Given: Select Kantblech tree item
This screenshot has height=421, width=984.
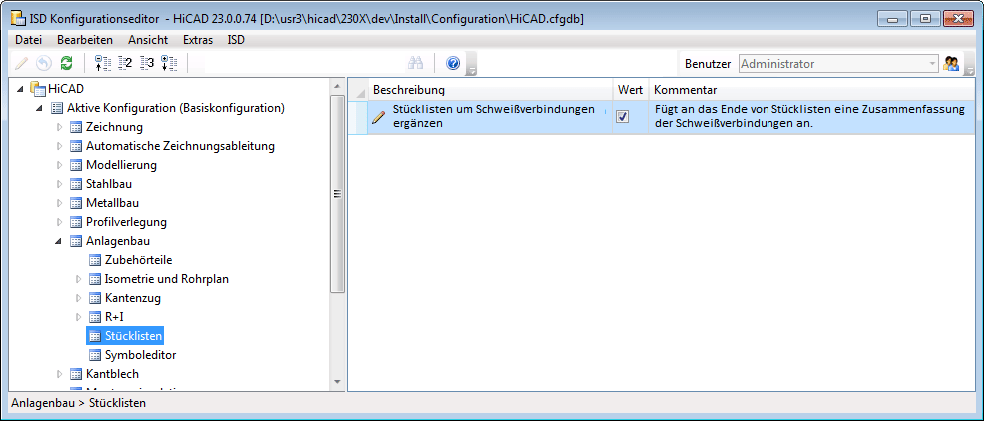Looking at the screenshot, I should click(x=112, y=374).
